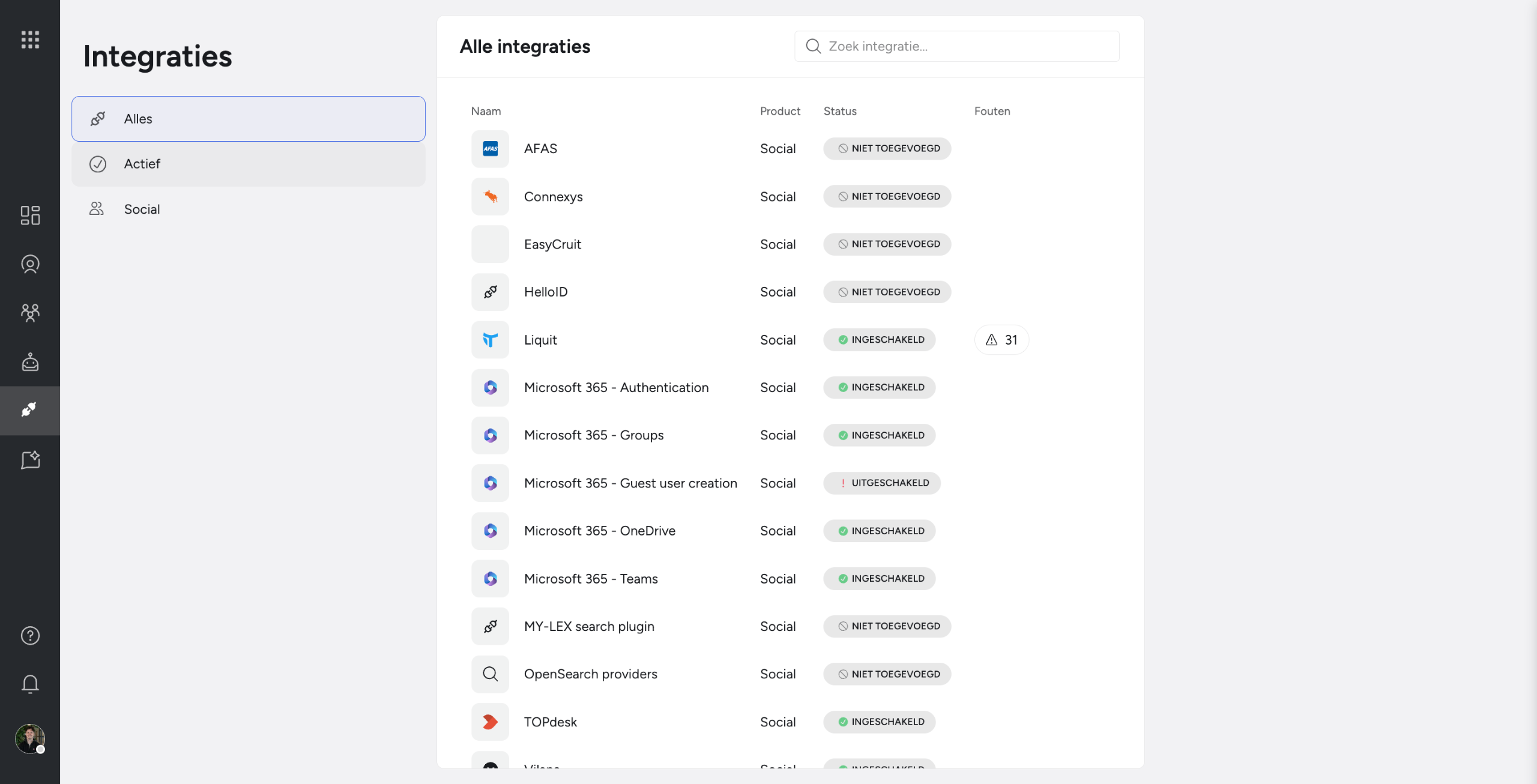Image resolution: width=1537 pixels, height=784 pixels.
Task: Click OpenSearch providers NIET TOEGEVOEGD badge
Action: pyautogui.click(x=887, y=674)
